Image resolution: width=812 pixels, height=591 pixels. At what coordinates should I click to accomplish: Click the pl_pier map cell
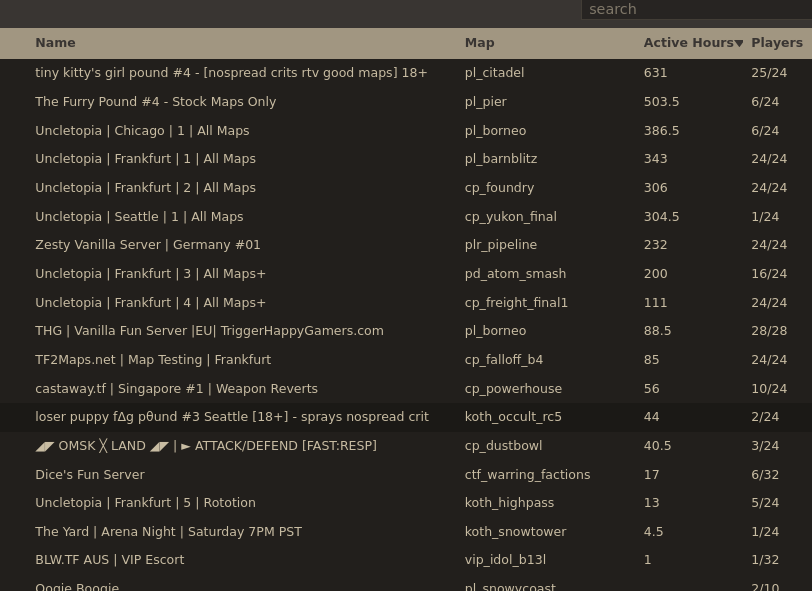(x=486, y=102)
